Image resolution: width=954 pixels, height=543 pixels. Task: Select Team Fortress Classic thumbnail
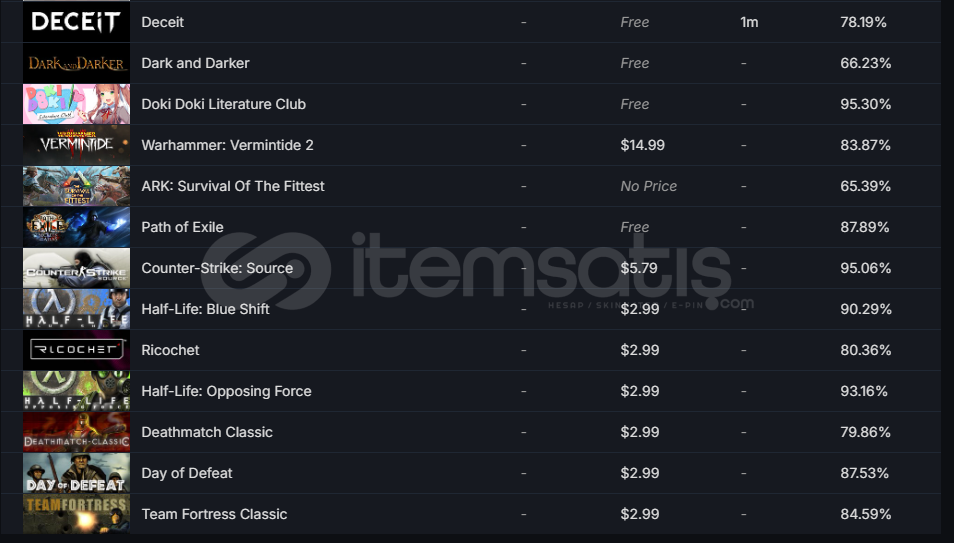76,514
